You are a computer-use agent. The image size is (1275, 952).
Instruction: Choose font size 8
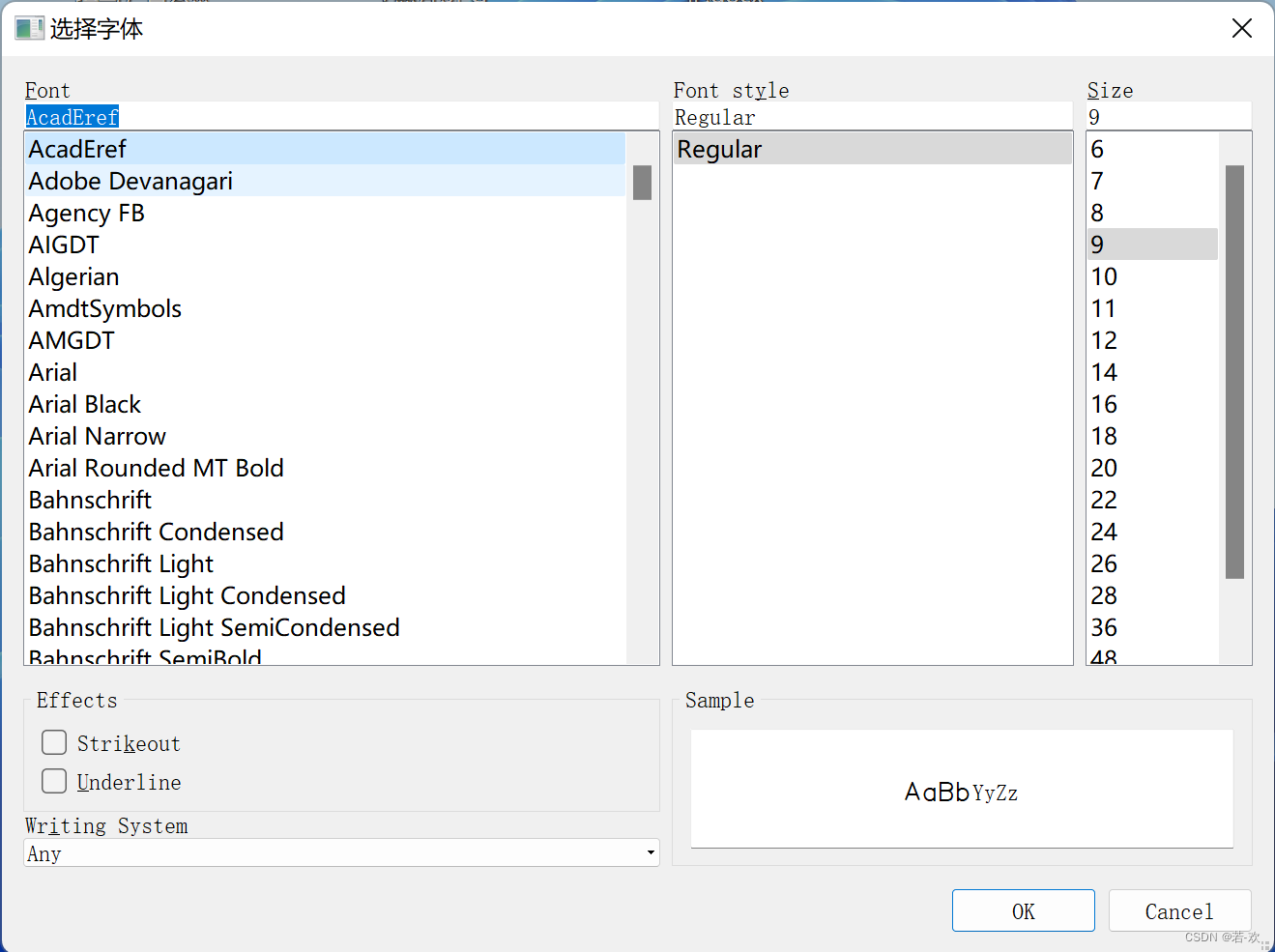(x=1152, y=213)
